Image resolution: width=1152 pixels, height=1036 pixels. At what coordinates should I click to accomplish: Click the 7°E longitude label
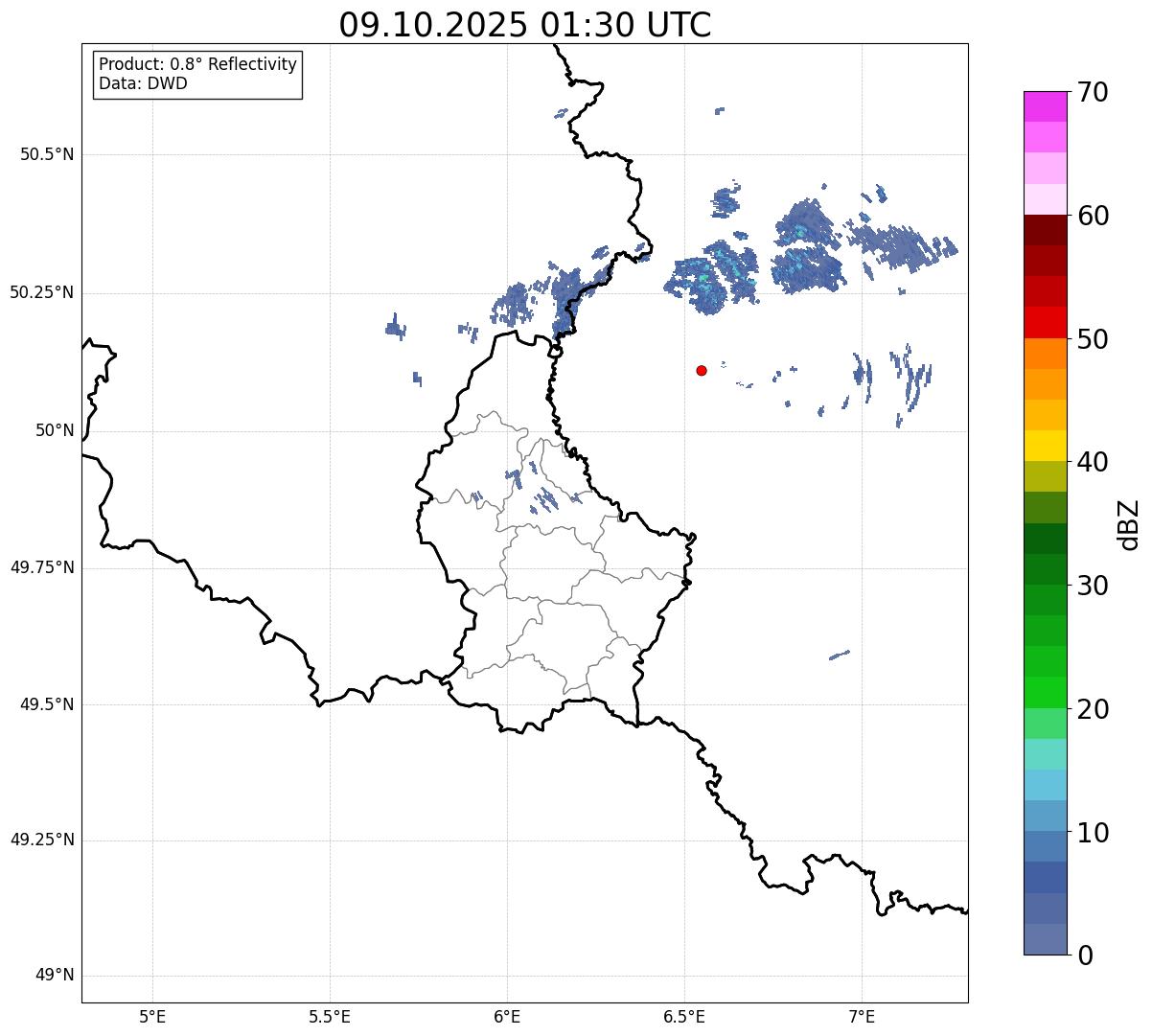pos(862,1016)
